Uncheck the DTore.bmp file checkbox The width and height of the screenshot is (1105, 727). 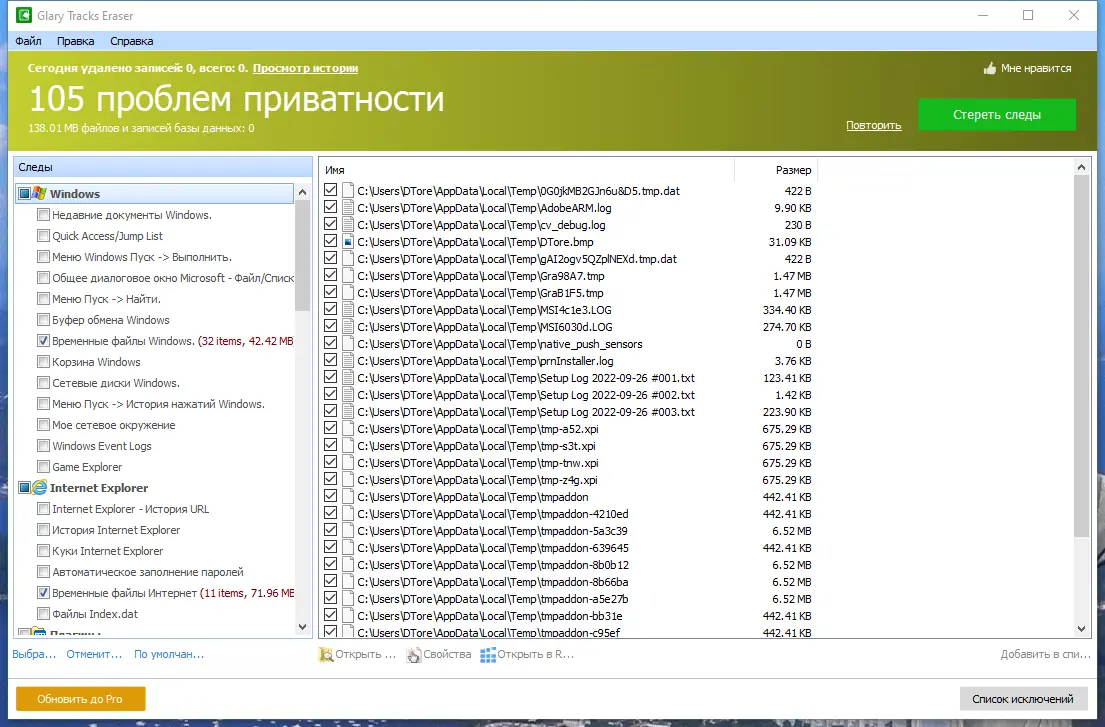[x=331, y=242]
